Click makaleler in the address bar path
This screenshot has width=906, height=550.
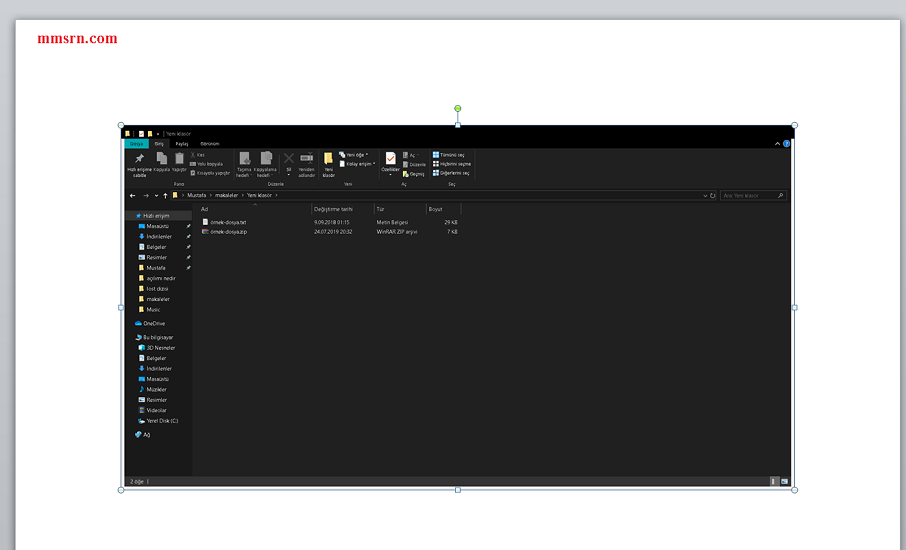tap(226, 195)
